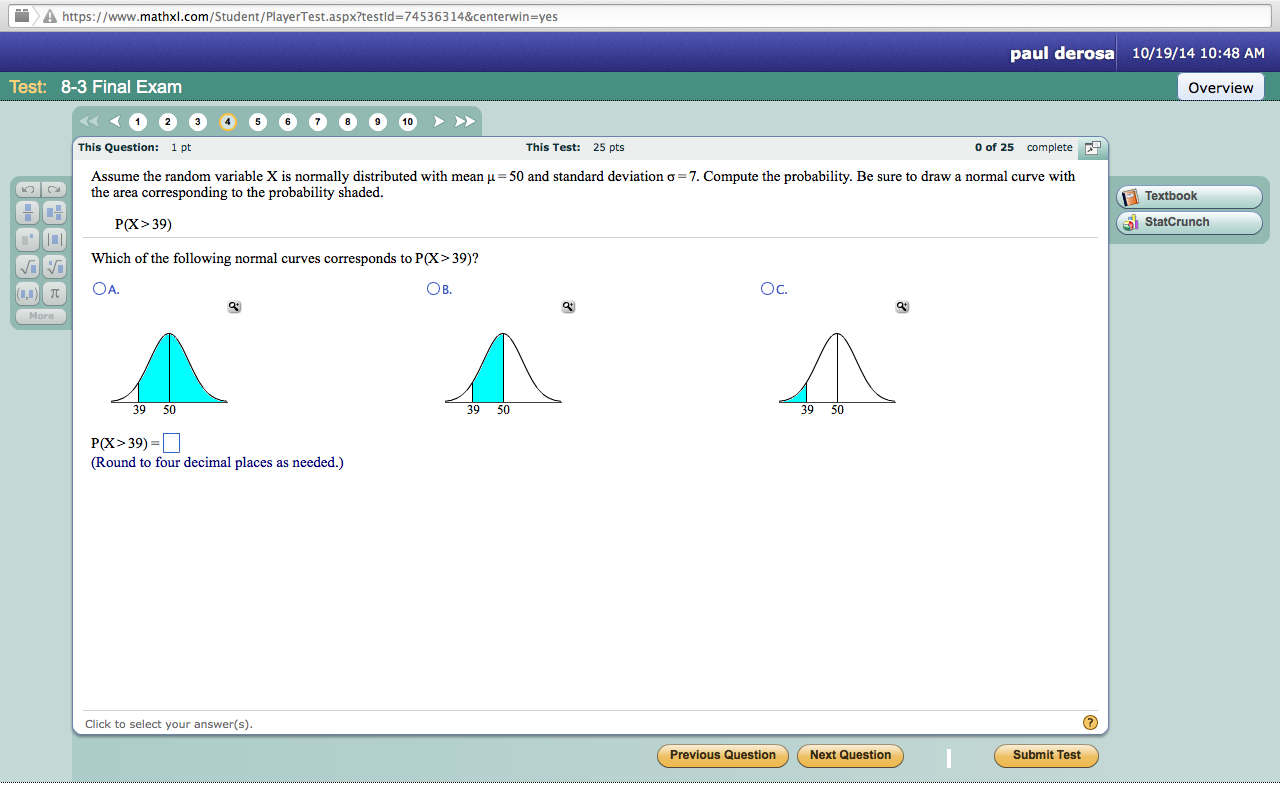
Task: Select the fraction template icon
Action: (27, 212)
